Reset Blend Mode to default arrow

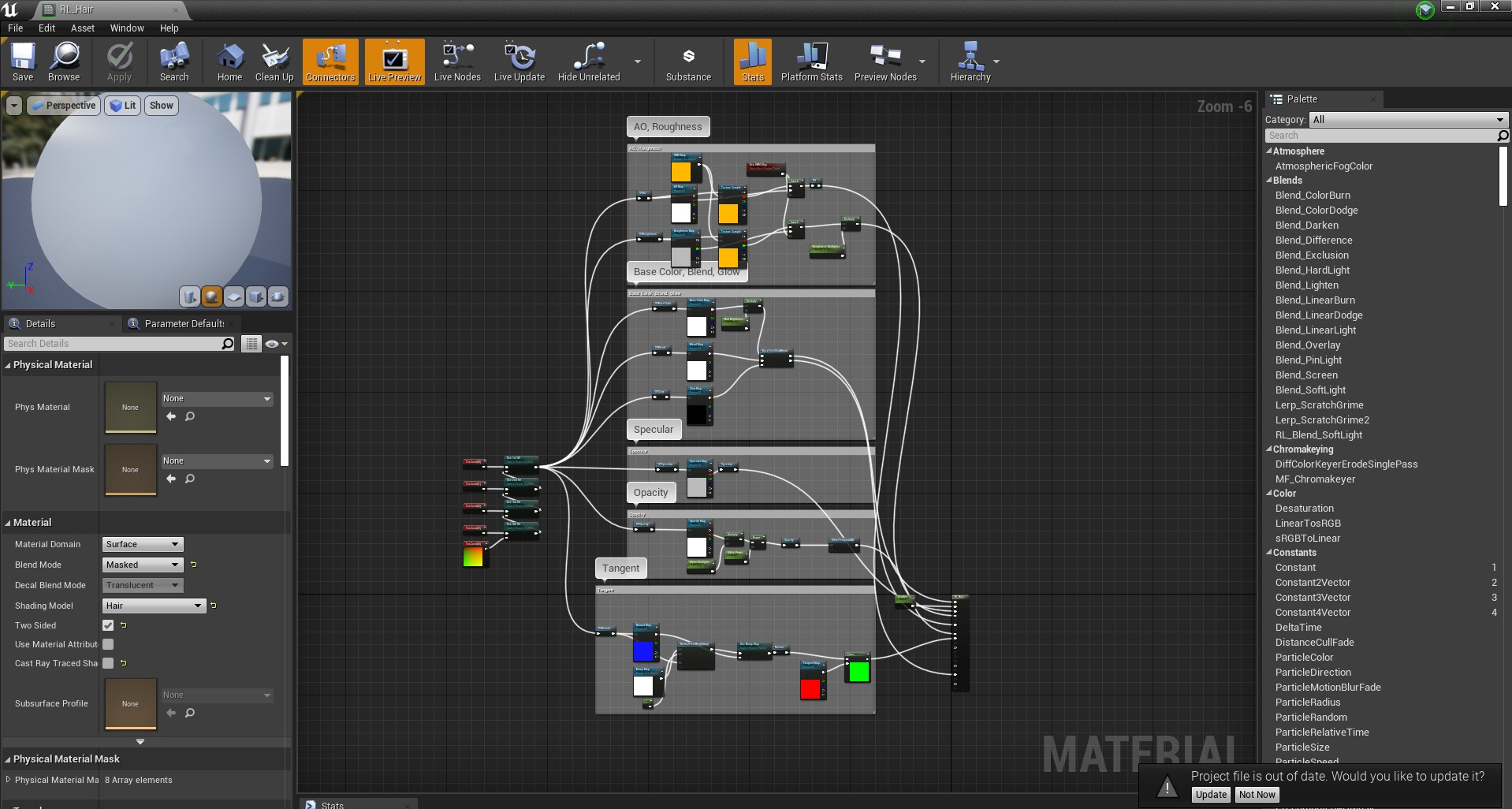pos(194,565)
